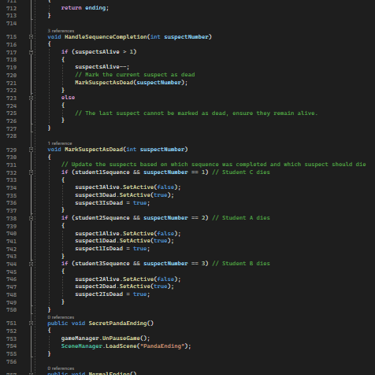Viewport: 375px width, 375px height.
Task: Fold the student2Sequence if block at line 738
Action: point(31,218)
